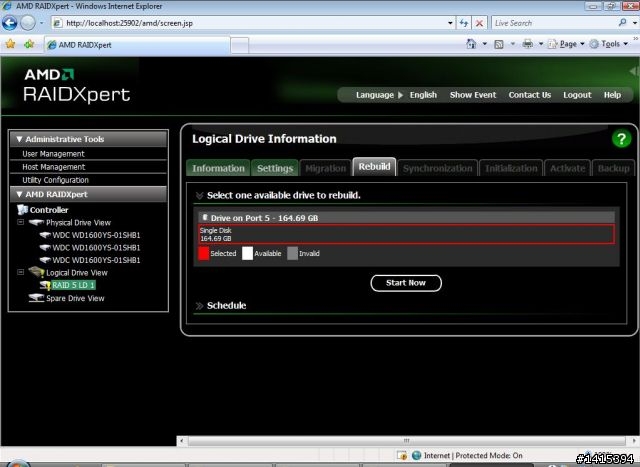Click the RSS feeds icon
Image resolution: width=640 pixels, height=467 pixels.
499,44
